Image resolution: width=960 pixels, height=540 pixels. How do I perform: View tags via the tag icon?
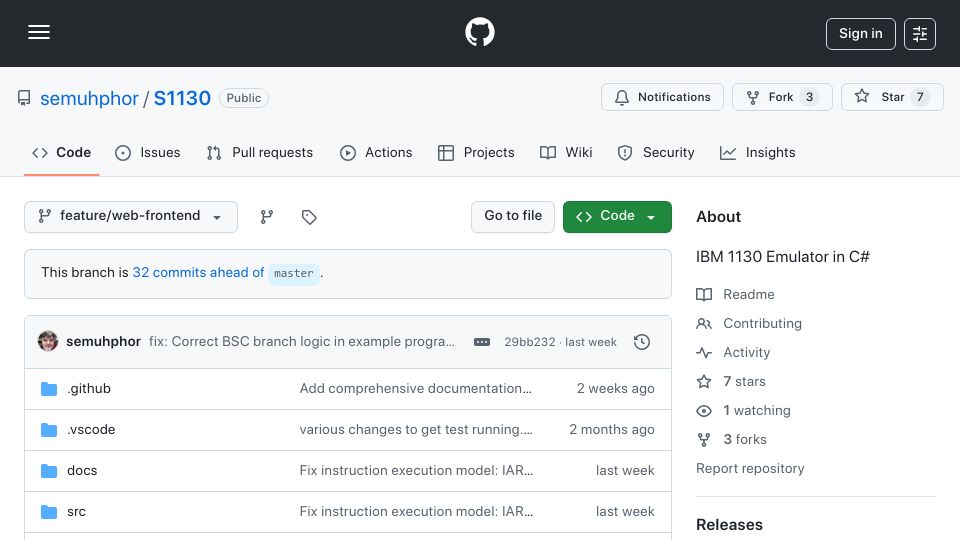[x=309, y=217]
